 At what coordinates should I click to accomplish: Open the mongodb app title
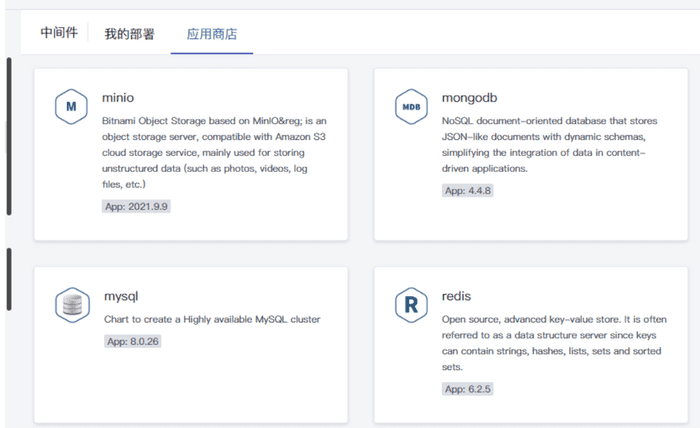pyautogui.click(x=469, y=97)
